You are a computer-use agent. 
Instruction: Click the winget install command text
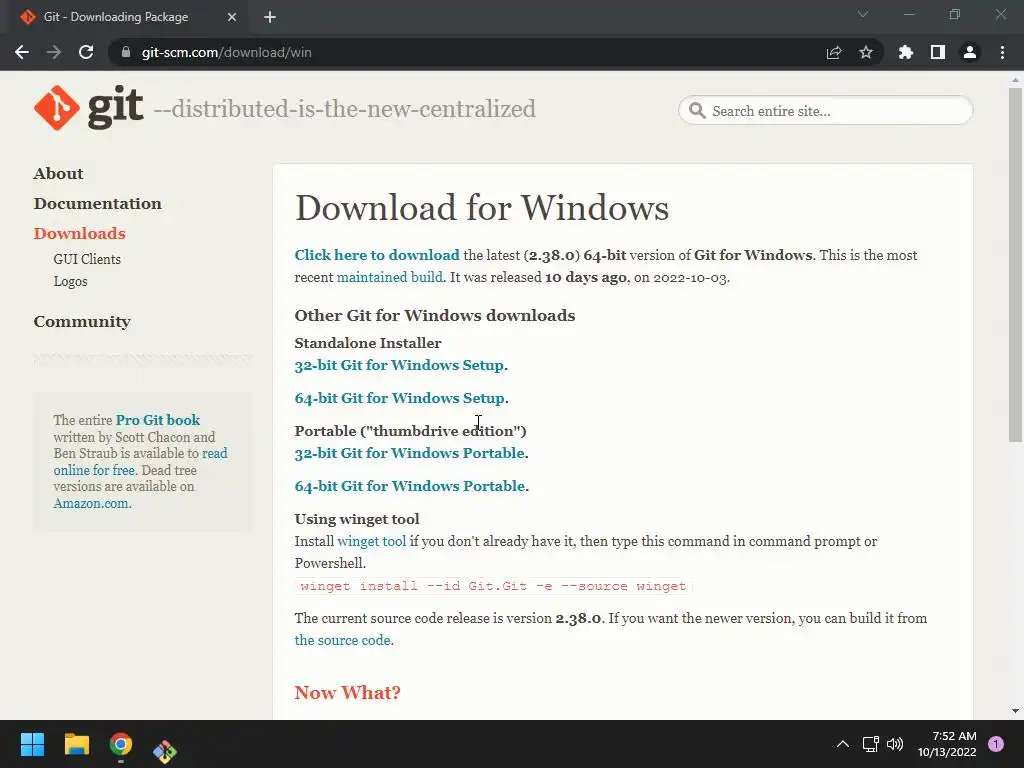pos(493,586)
